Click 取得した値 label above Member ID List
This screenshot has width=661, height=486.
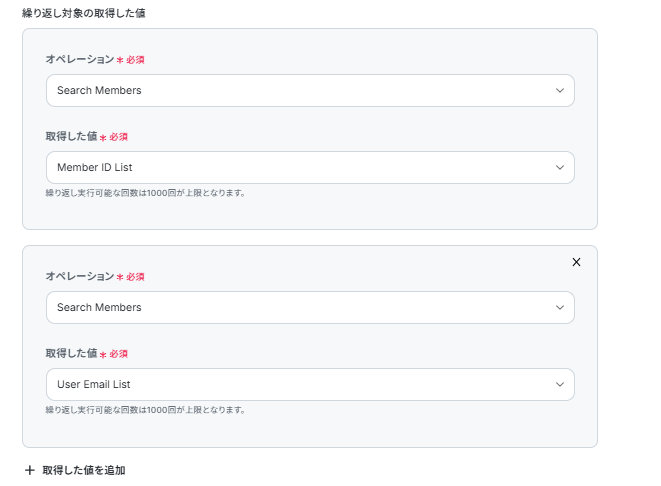[70, 136]
